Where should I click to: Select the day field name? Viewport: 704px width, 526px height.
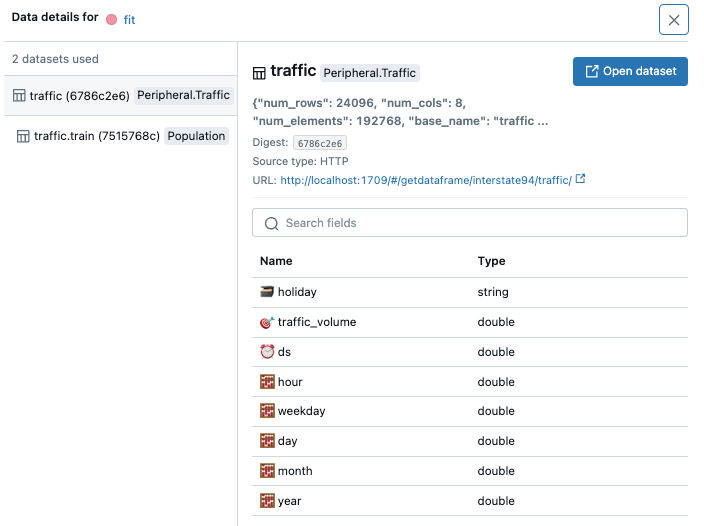[x=287, y=441]
